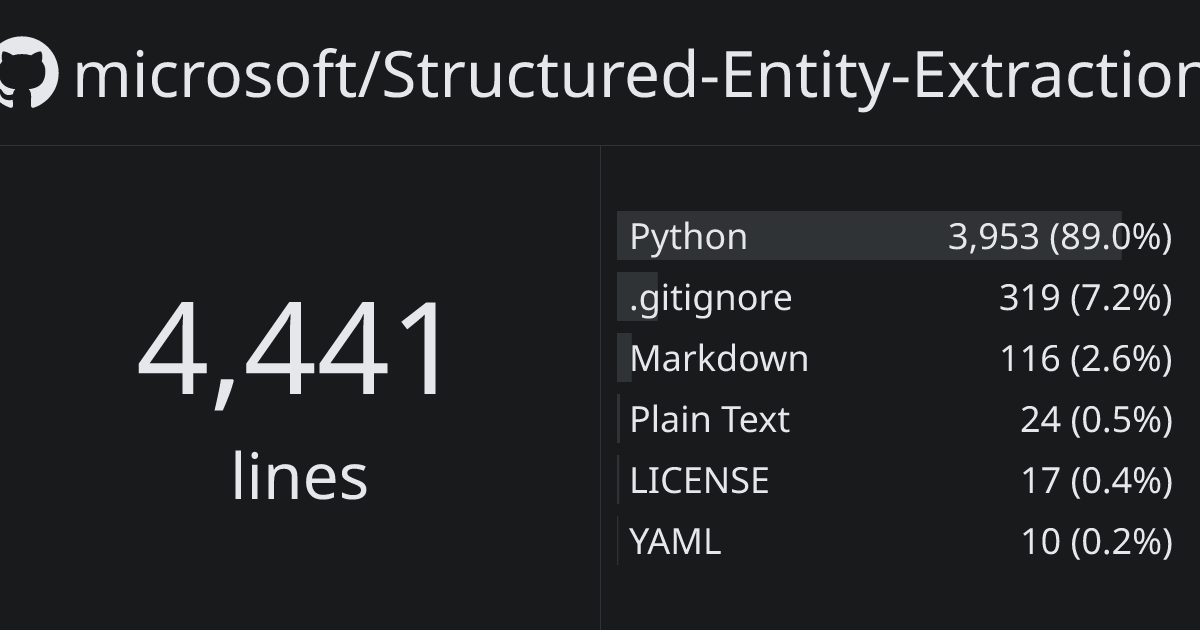1200x630 pixels.
Task: Select the Python language label
Action: click(688, 237)
